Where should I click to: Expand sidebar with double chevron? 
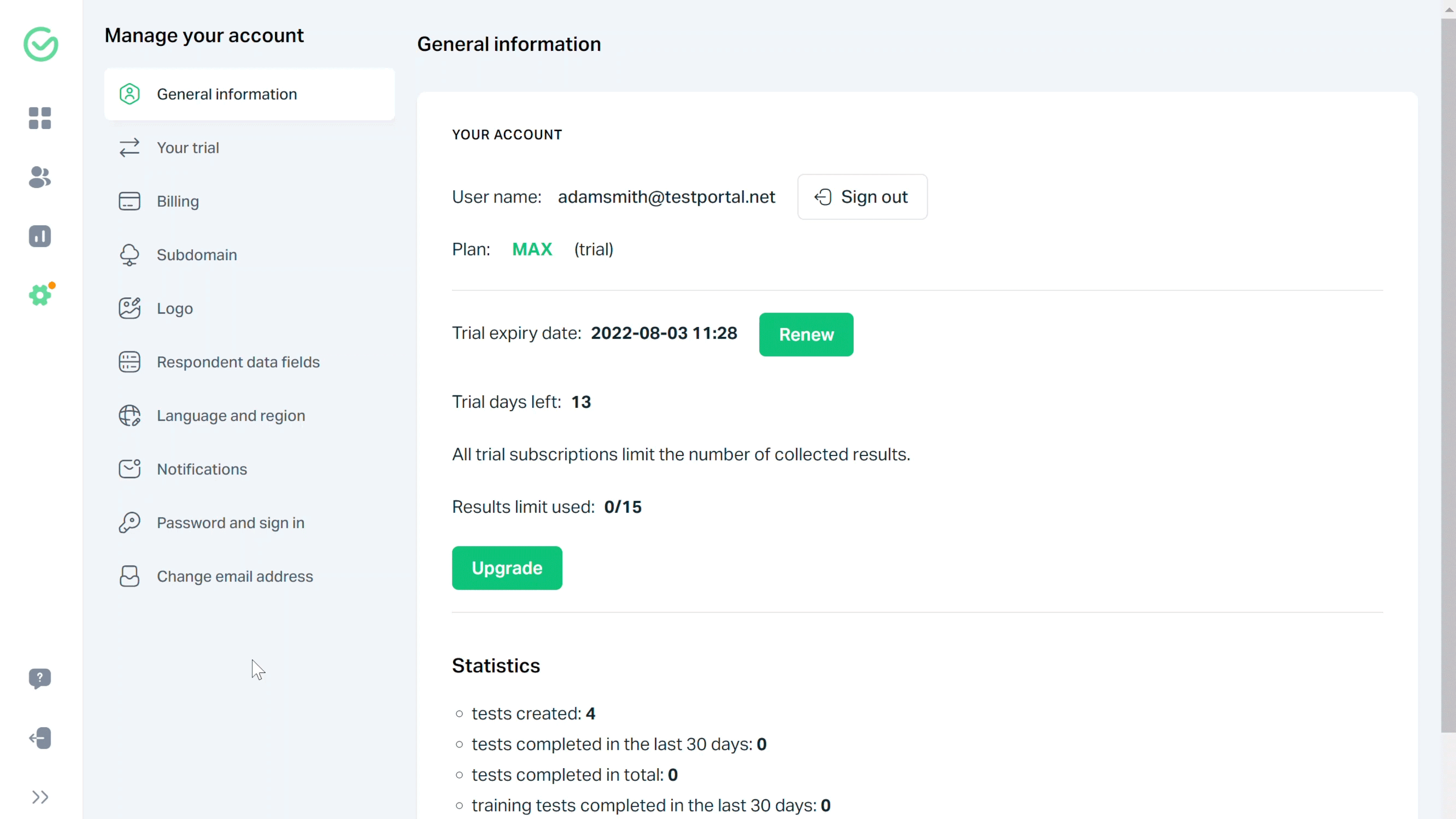39,797
